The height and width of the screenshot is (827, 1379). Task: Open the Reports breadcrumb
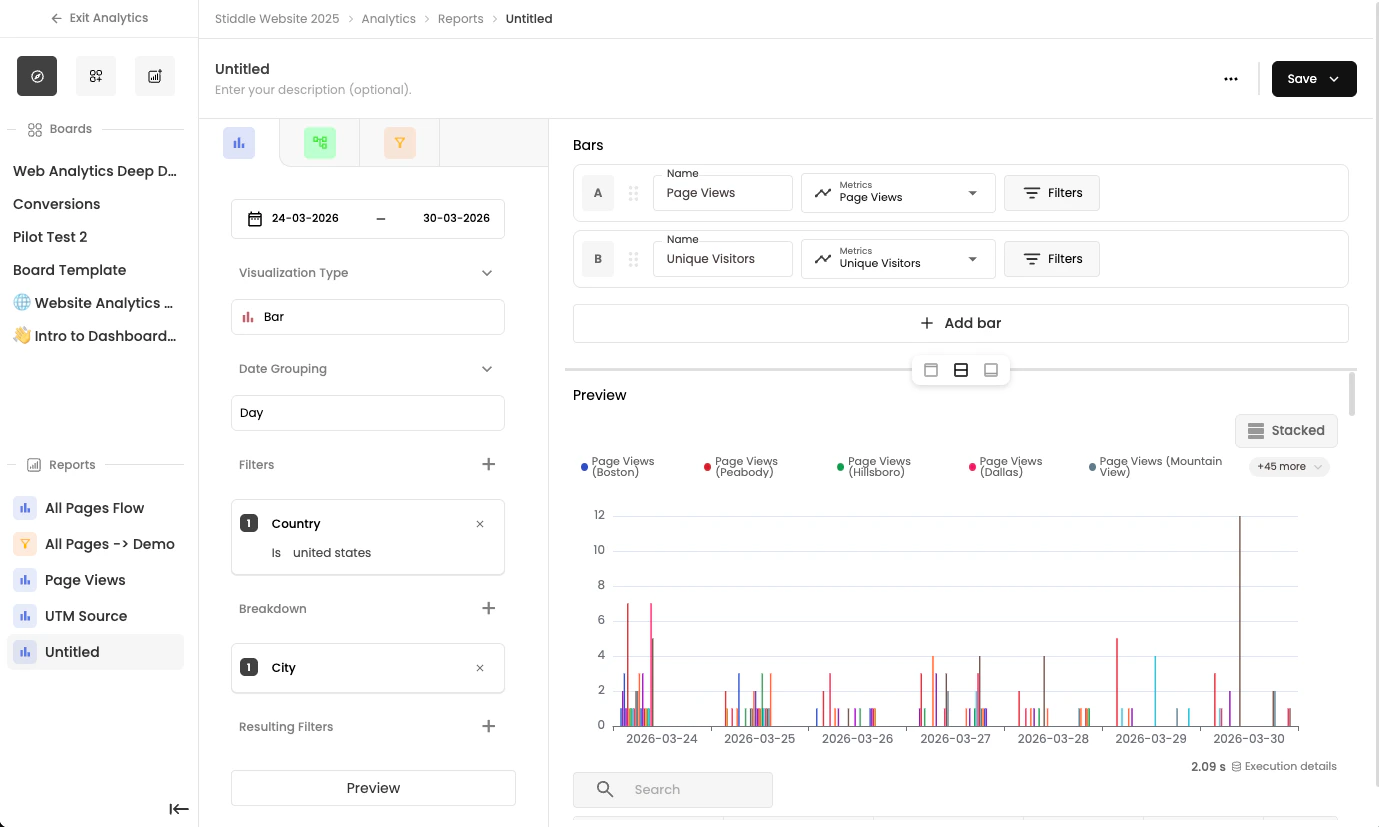tap(460, 19)
